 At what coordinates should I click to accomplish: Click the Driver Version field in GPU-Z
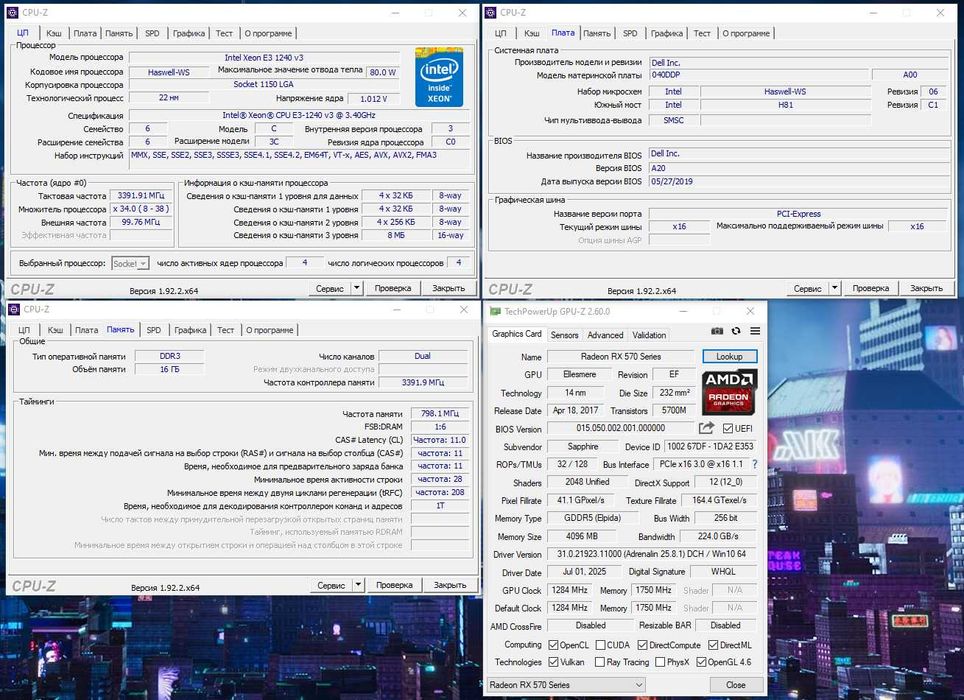(652, 554)
